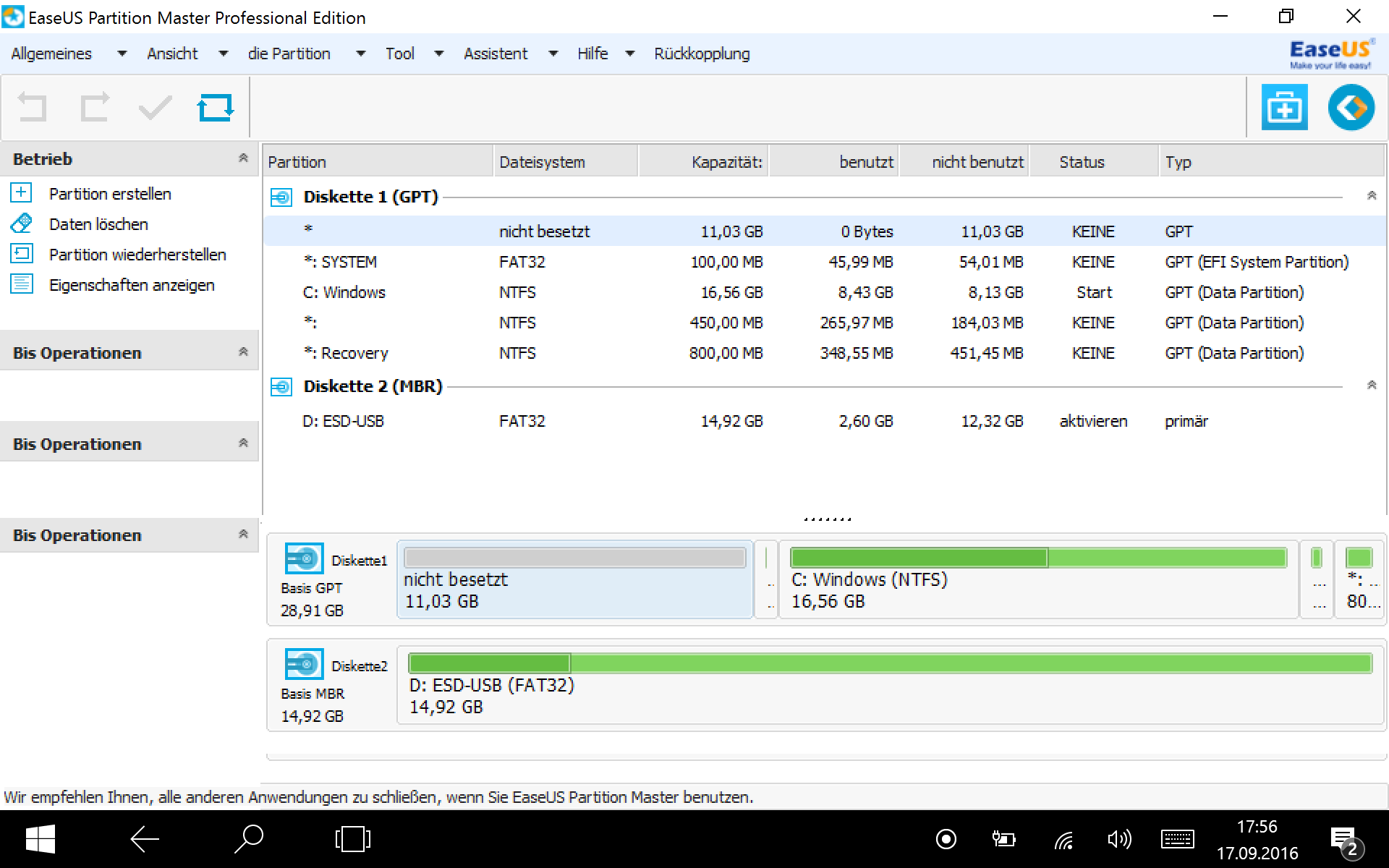Click Partition wiederherstellen link
Screen dimensions: 1389x868
[x=137, y=255]
